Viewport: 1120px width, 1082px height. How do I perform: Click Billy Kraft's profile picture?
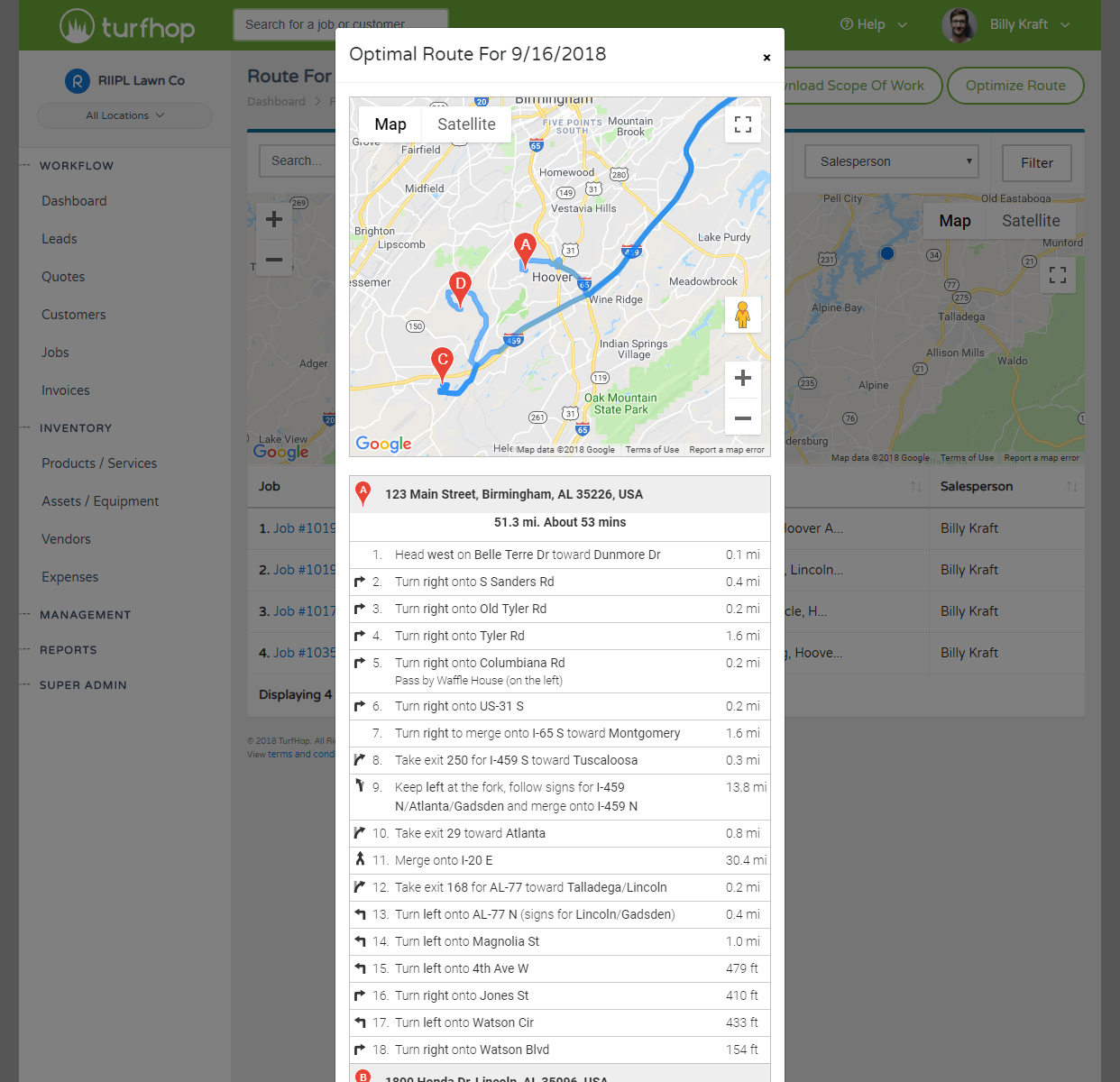tap(959, 24)
